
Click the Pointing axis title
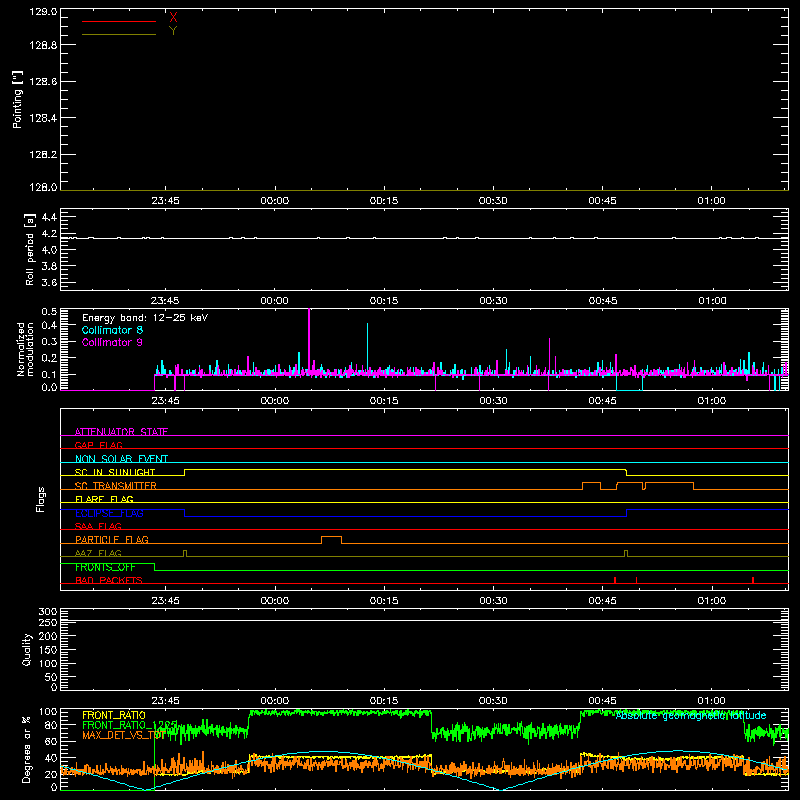pyautogui.click(x=17, y=99)
